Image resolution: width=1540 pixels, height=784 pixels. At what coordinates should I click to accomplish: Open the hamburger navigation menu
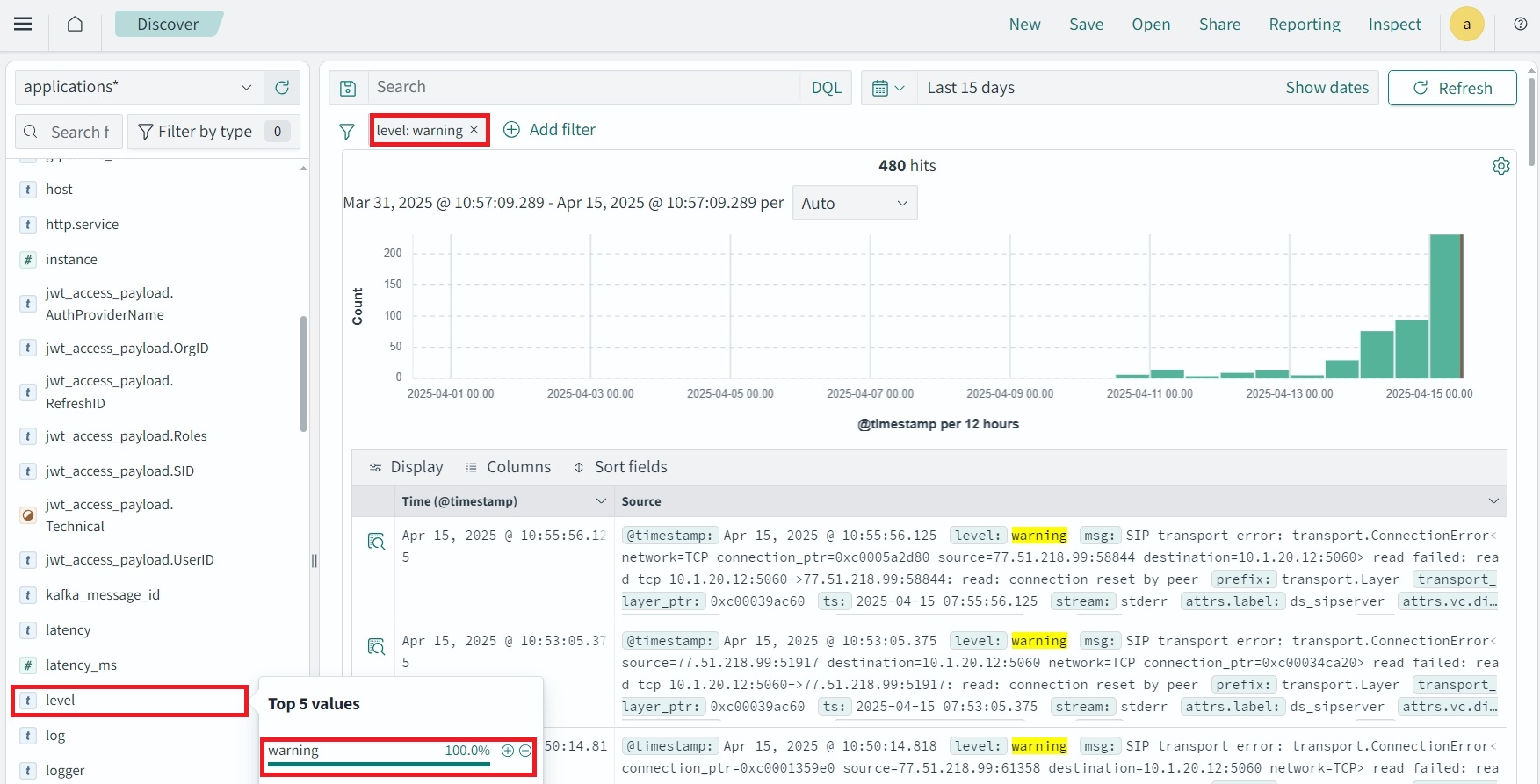click(23, 24)
